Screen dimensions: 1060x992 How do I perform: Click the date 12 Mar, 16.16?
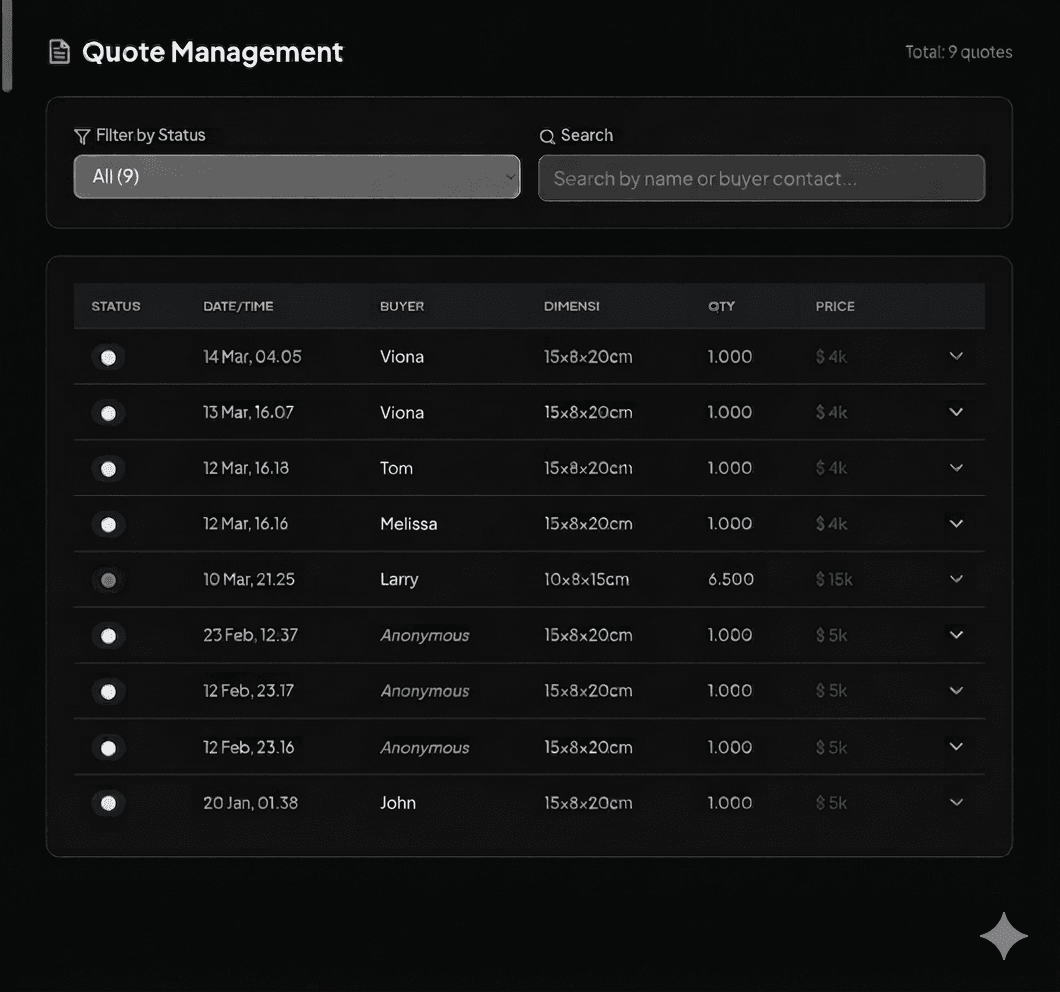[245, 524]
